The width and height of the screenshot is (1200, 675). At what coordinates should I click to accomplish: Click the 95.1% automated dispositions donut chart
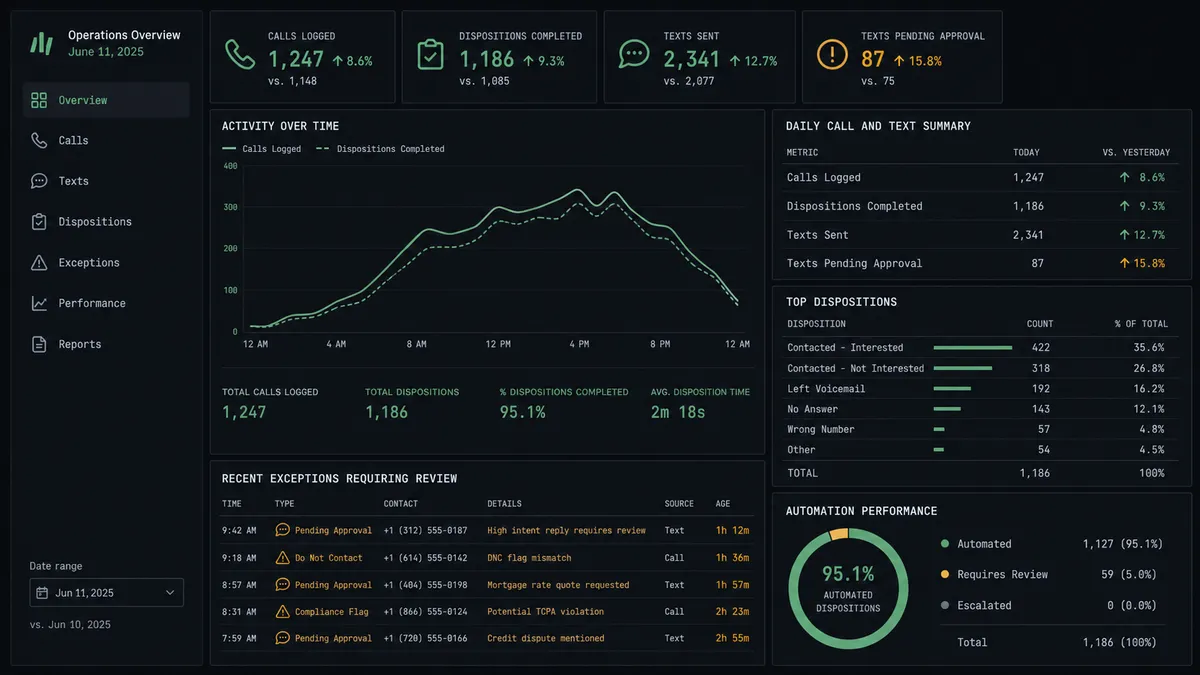(x=848, y=588)
